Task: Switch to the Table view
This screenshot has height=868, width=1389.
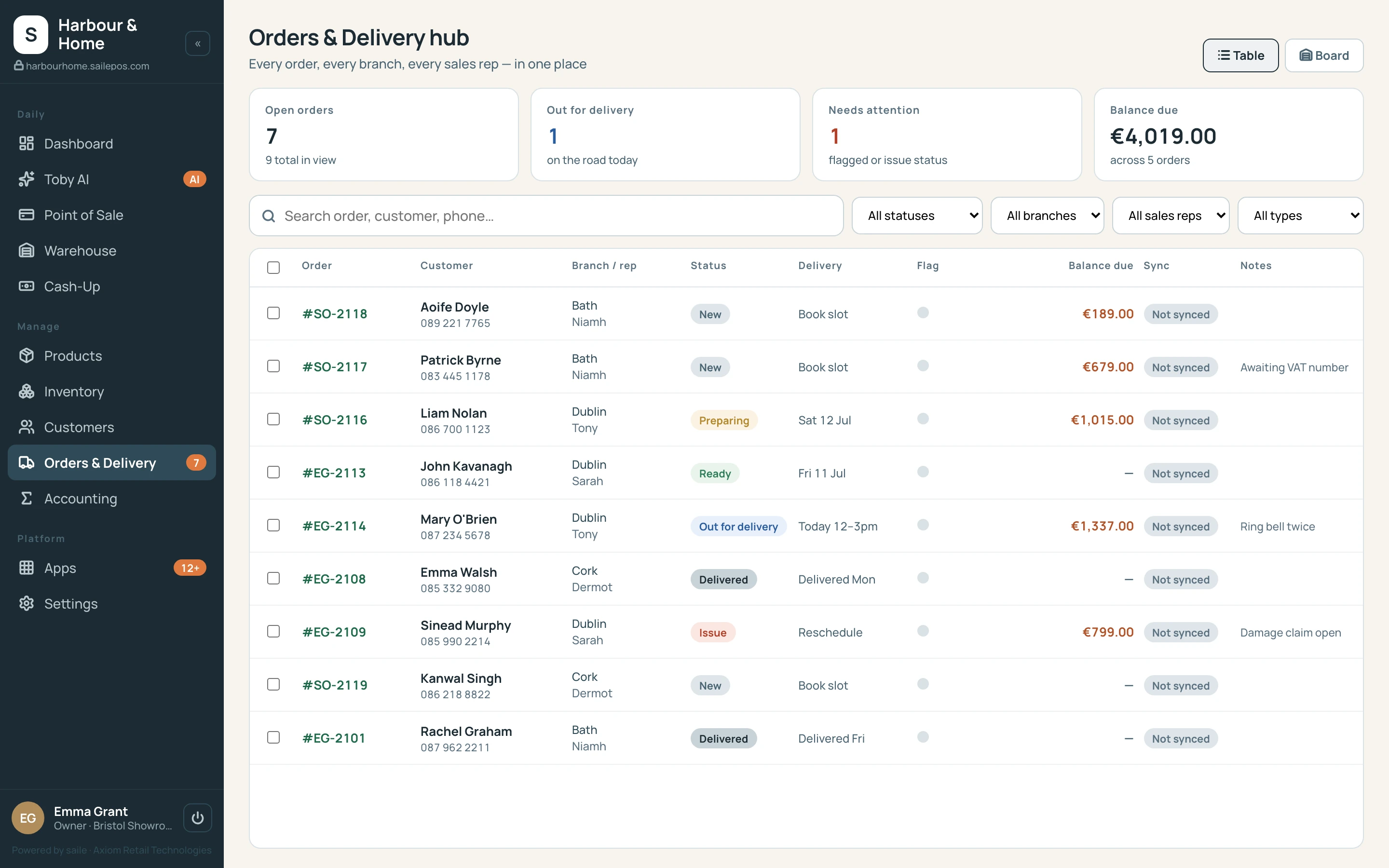Action: tap(1240, 55)
